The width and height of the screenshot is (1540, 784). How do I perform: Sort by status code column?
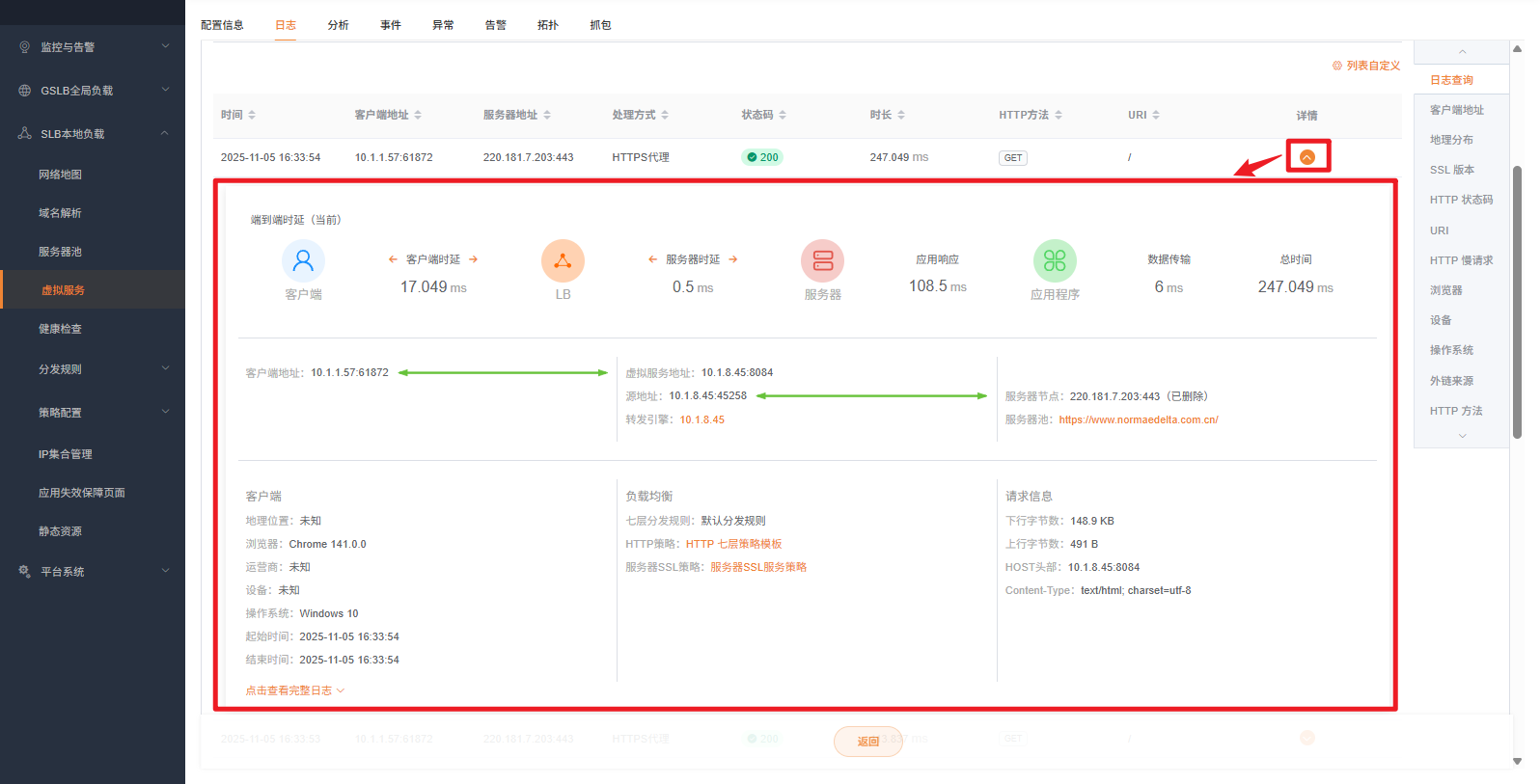[783, 115]
